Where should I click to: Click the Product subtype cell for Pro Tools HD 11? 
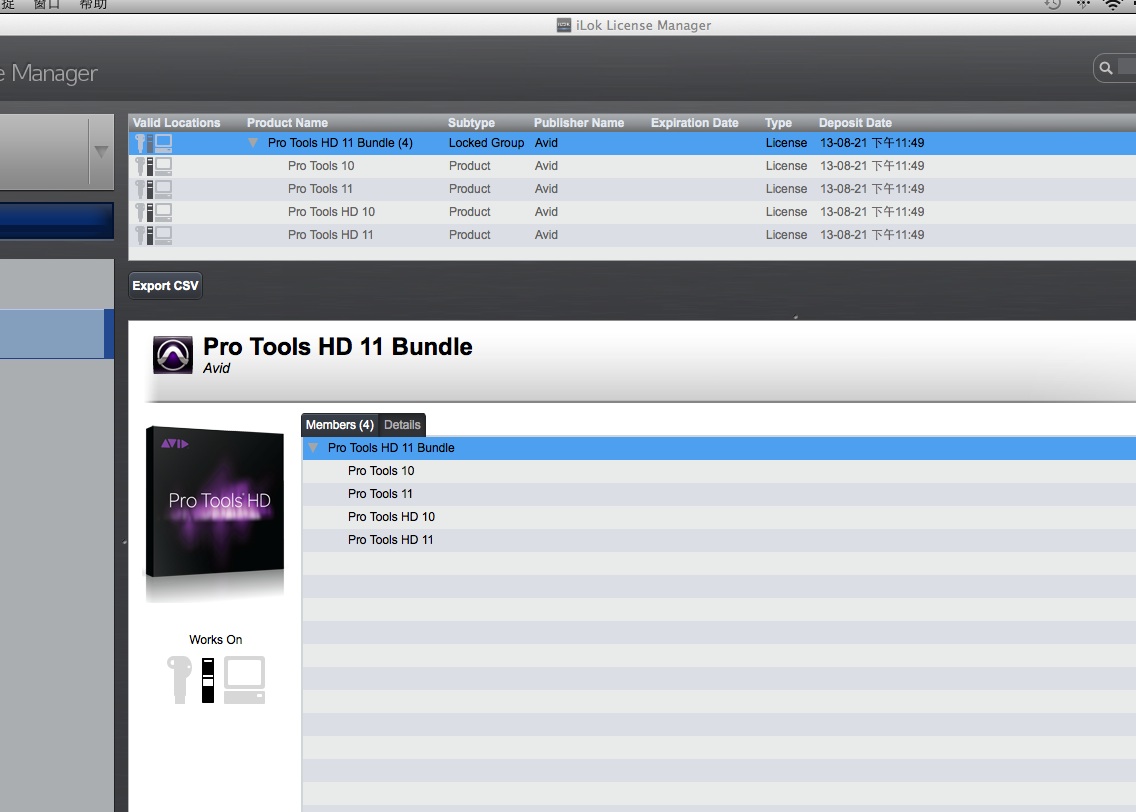coord(469,235)
